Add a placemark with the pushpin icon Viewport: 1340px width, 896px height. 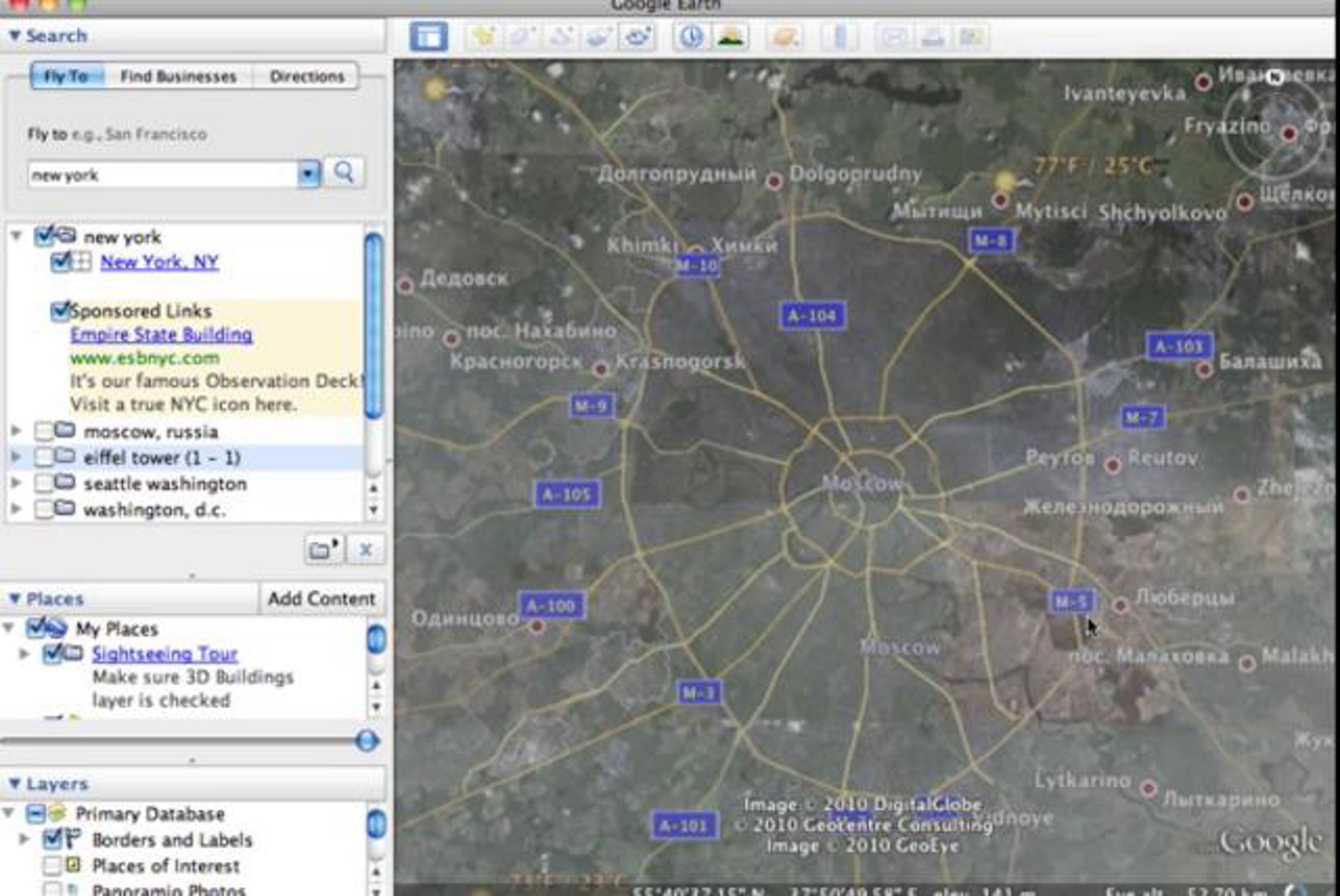pos(484,37)
